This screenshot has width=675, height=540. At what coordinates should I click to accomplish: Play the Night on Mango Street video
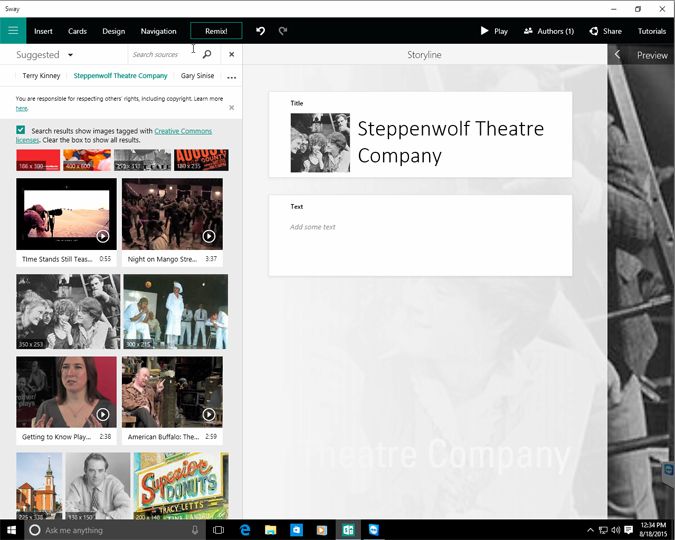click(209, 236)
